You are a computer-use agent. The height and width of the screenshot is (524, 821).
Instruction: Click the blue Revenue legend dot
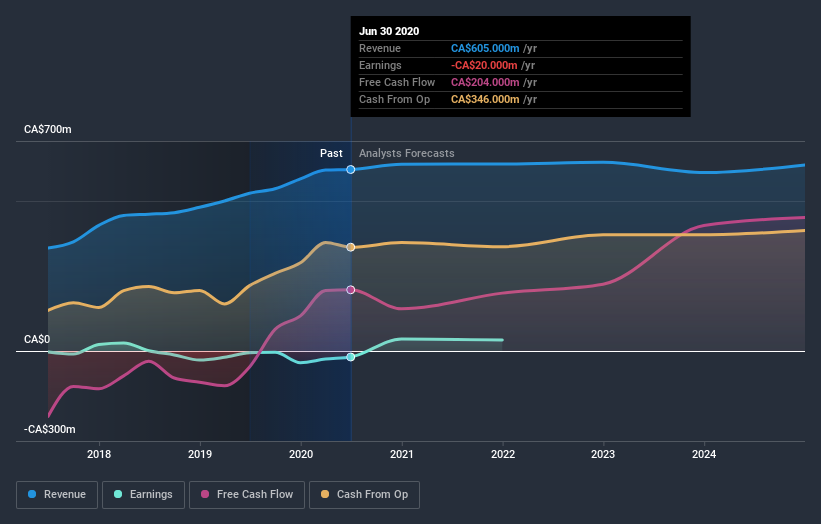(x=32, y=494)
